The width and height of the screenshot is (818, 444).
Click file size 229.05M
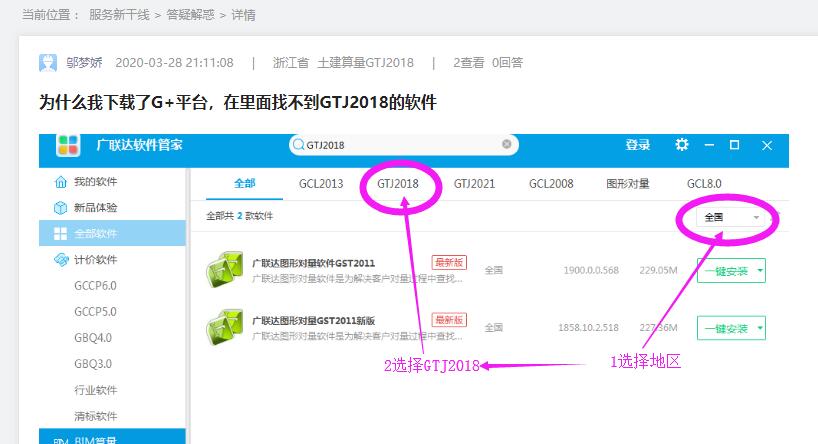click(658, 270)
